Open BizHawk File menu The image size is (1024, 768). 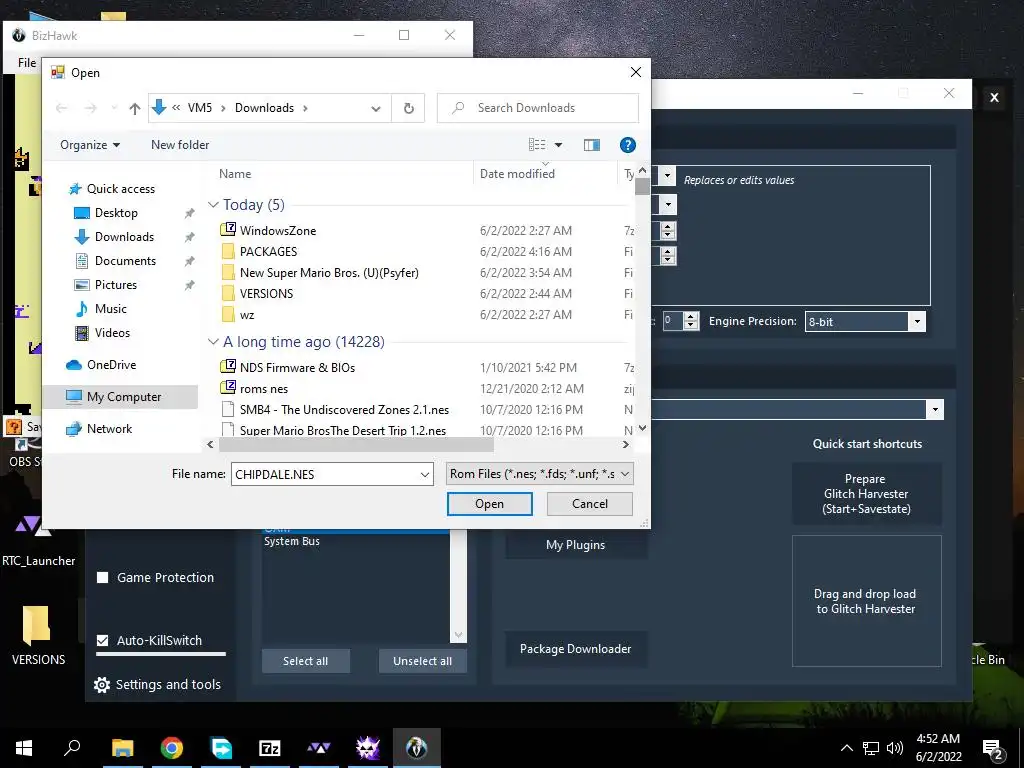27,63
